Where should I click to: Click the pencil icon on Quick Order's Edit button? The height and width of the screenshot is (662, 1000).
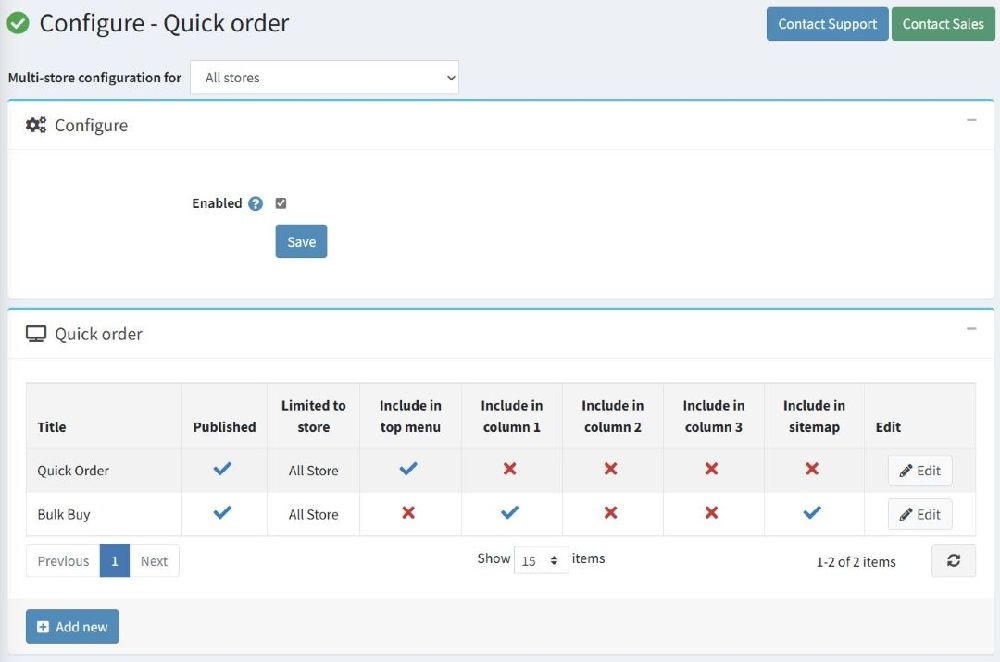[908, 470]
